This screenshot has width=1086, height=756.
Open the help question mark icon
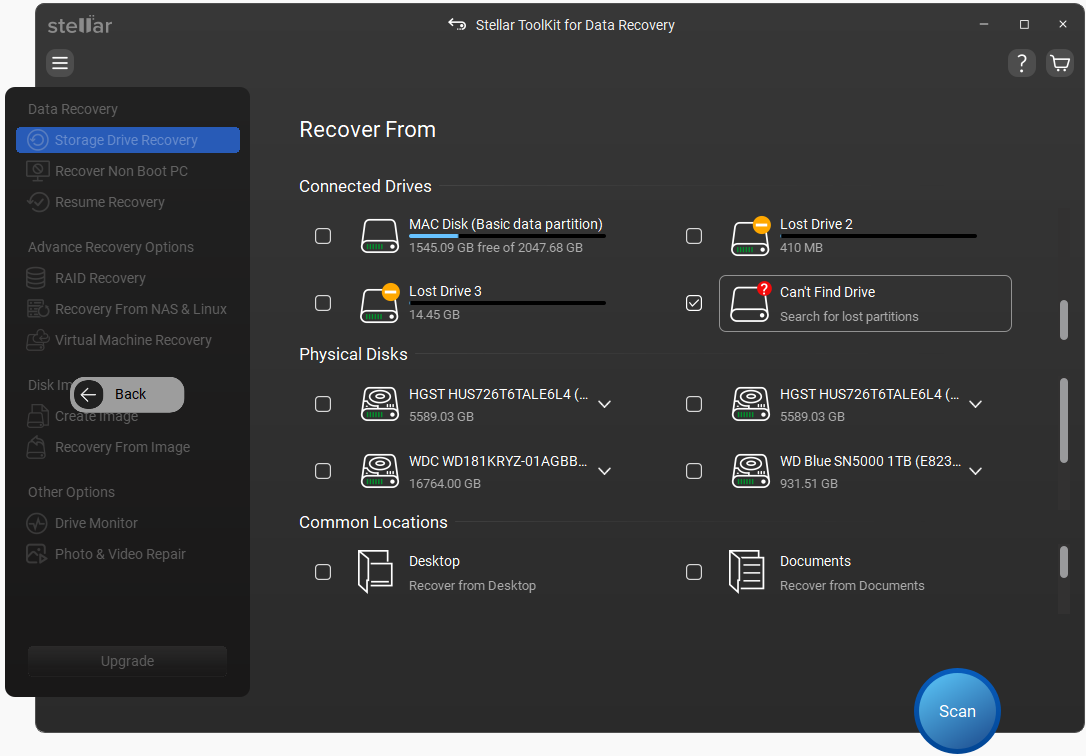1022,63
